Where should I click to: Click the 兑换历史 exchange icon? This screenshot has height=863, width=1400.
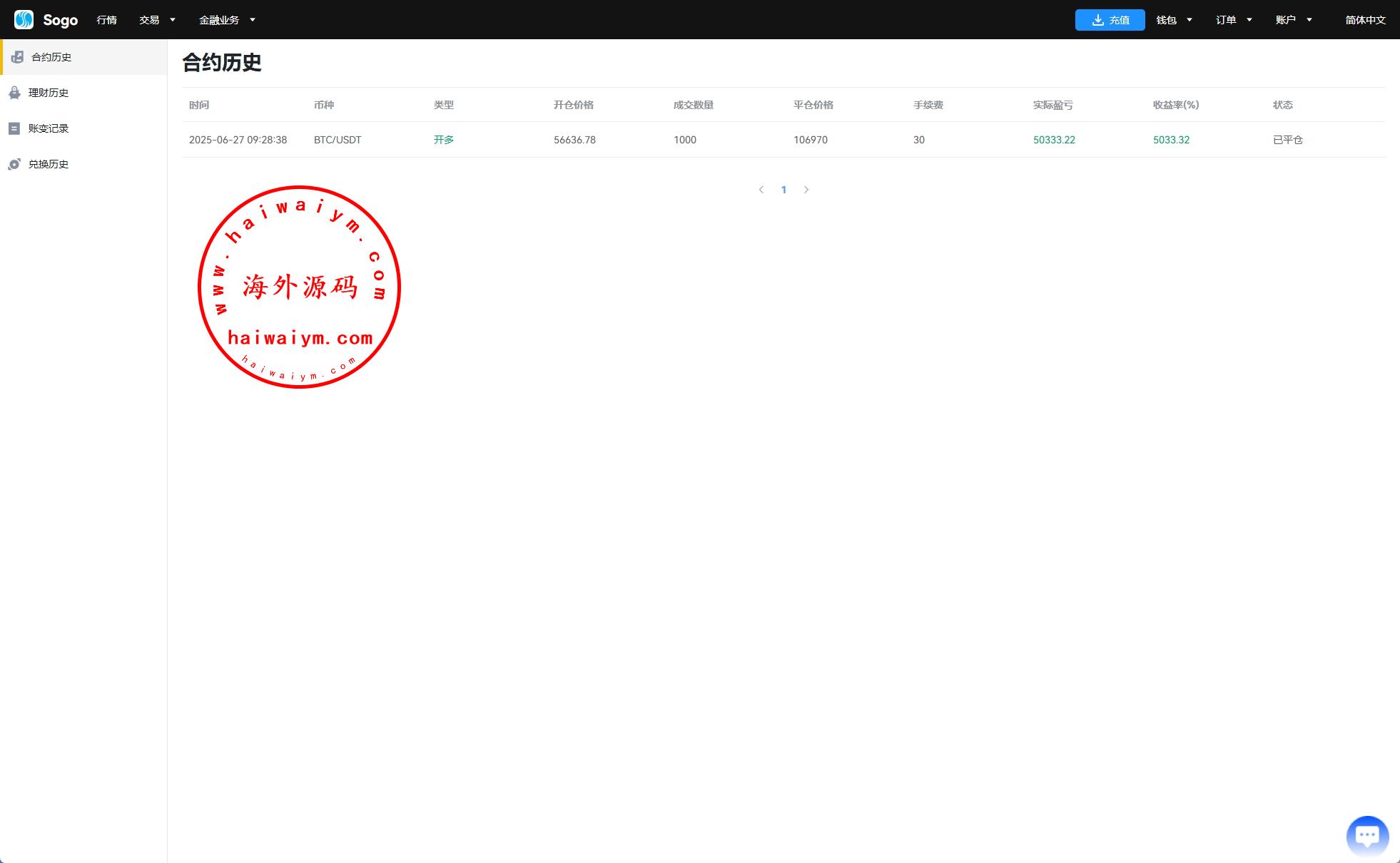point(14,164)
